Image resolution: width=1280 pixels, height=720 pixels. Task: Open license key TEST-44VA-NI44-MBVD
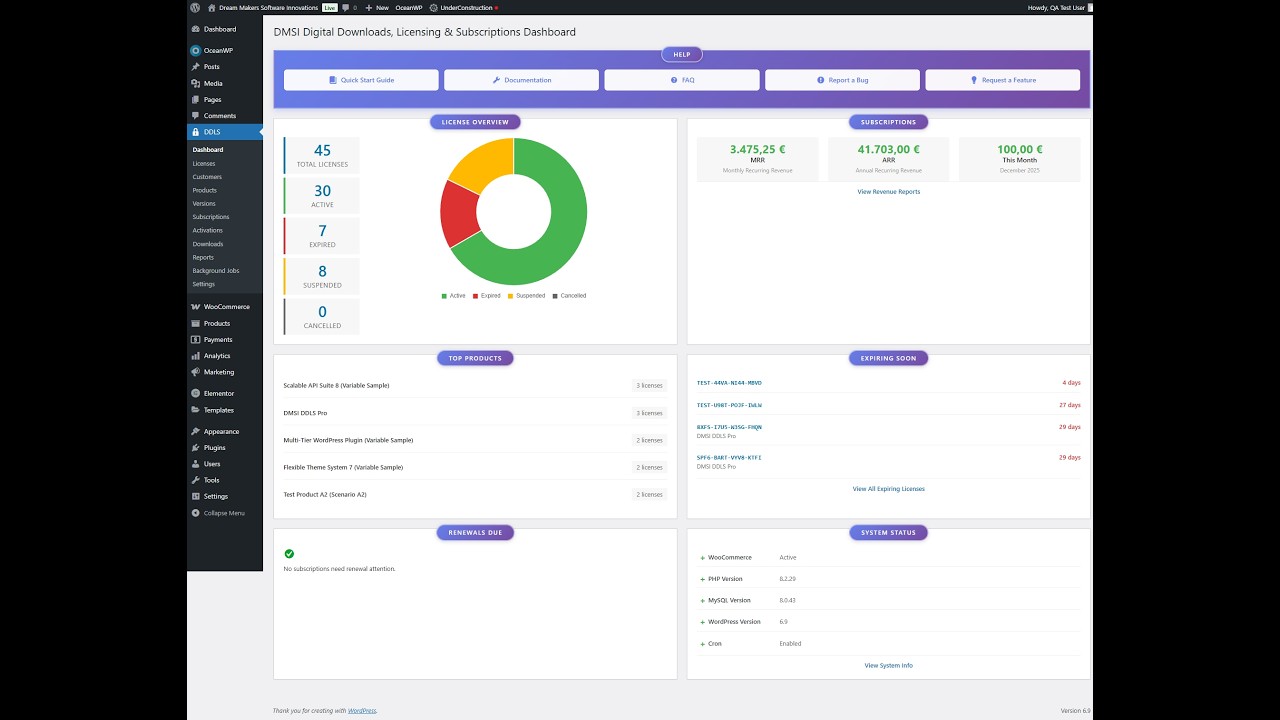[729, 383]
